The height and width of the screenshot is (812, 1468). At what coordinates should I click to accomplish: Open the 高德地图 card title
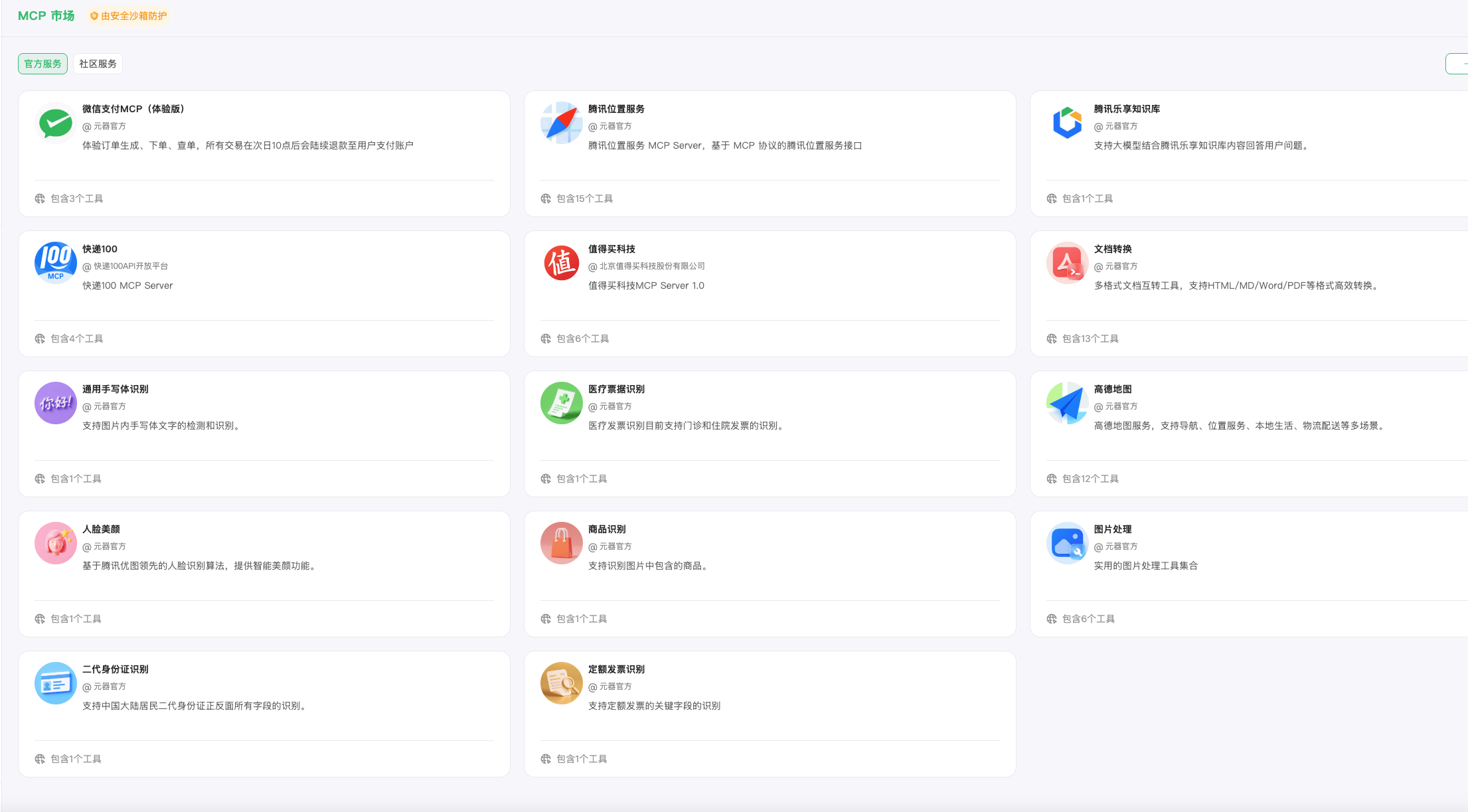pyautogui.click(x=1113, y=389)
